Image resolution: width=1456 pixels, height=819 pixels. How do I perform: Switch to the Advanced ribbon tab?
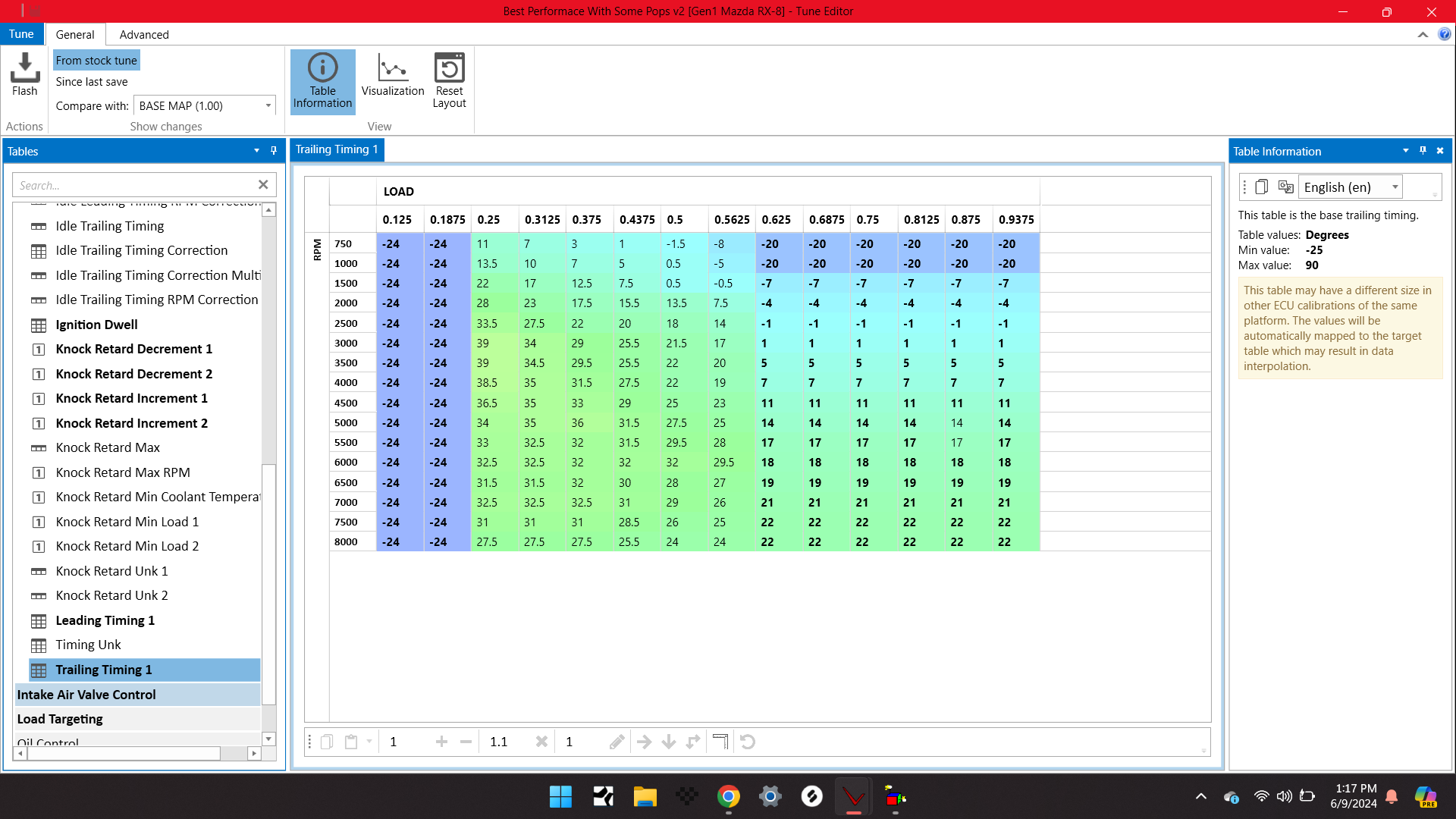coord(144,35)
